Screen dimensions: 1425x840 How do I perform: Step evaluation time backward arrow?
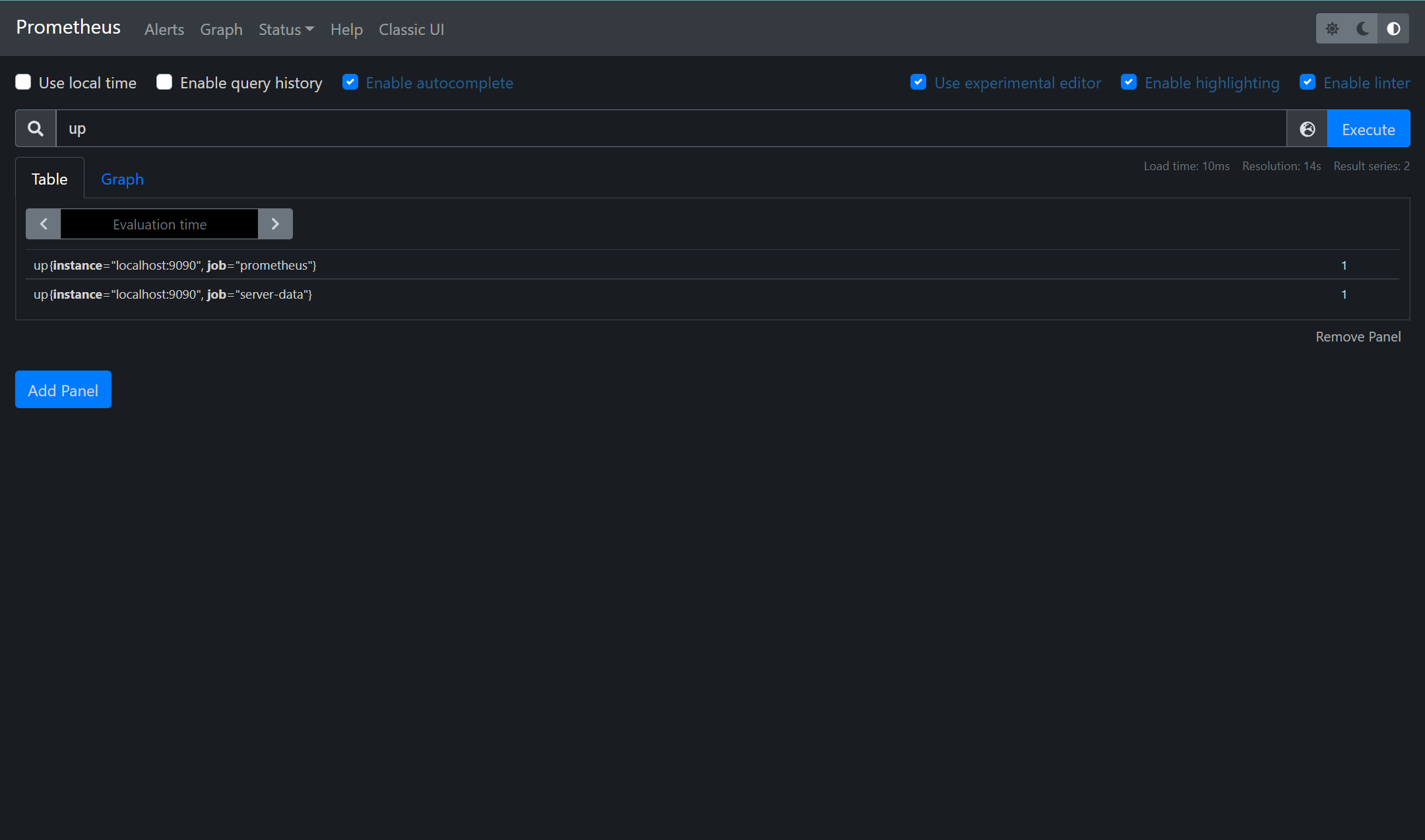point(44,224)
